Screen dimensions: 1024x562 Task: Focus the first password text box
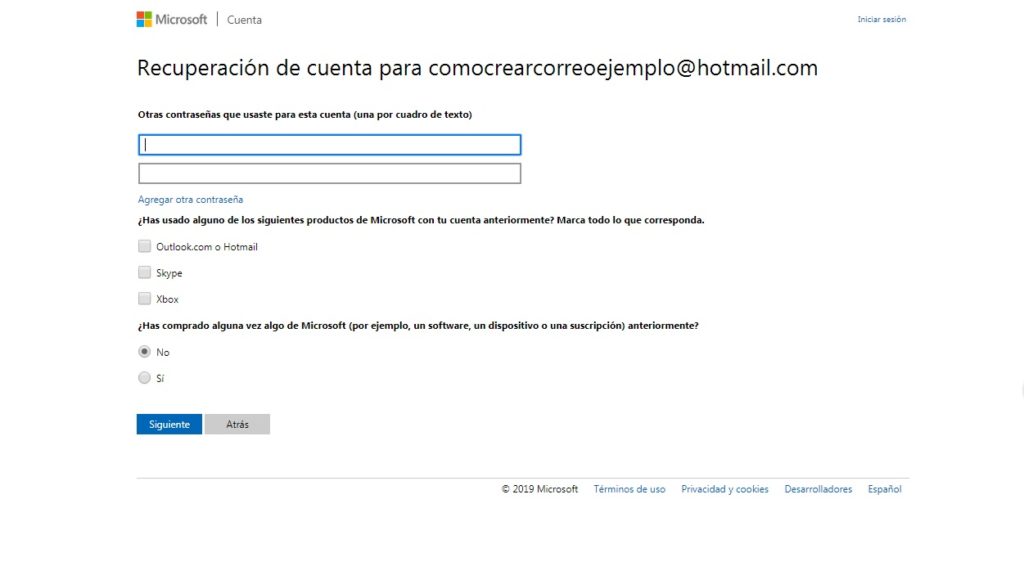click(330, 145)
